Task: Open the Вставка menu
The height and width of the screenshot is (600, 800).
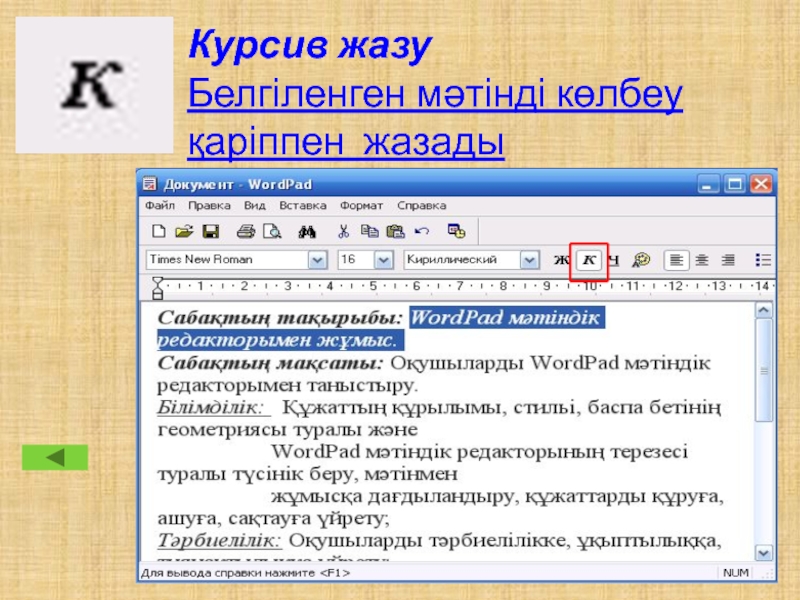Action: (303, 206)
